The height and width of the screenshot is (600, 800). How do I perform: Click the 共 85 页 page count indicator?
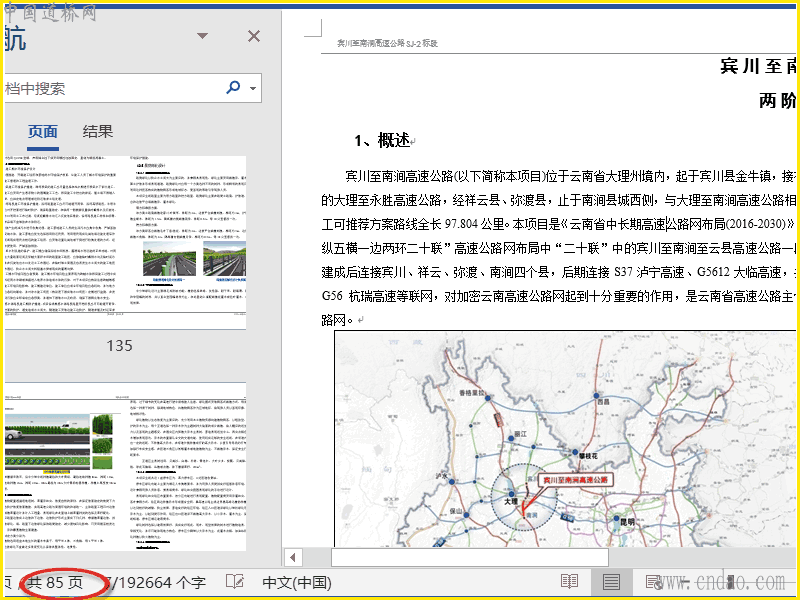coord(56,582)
